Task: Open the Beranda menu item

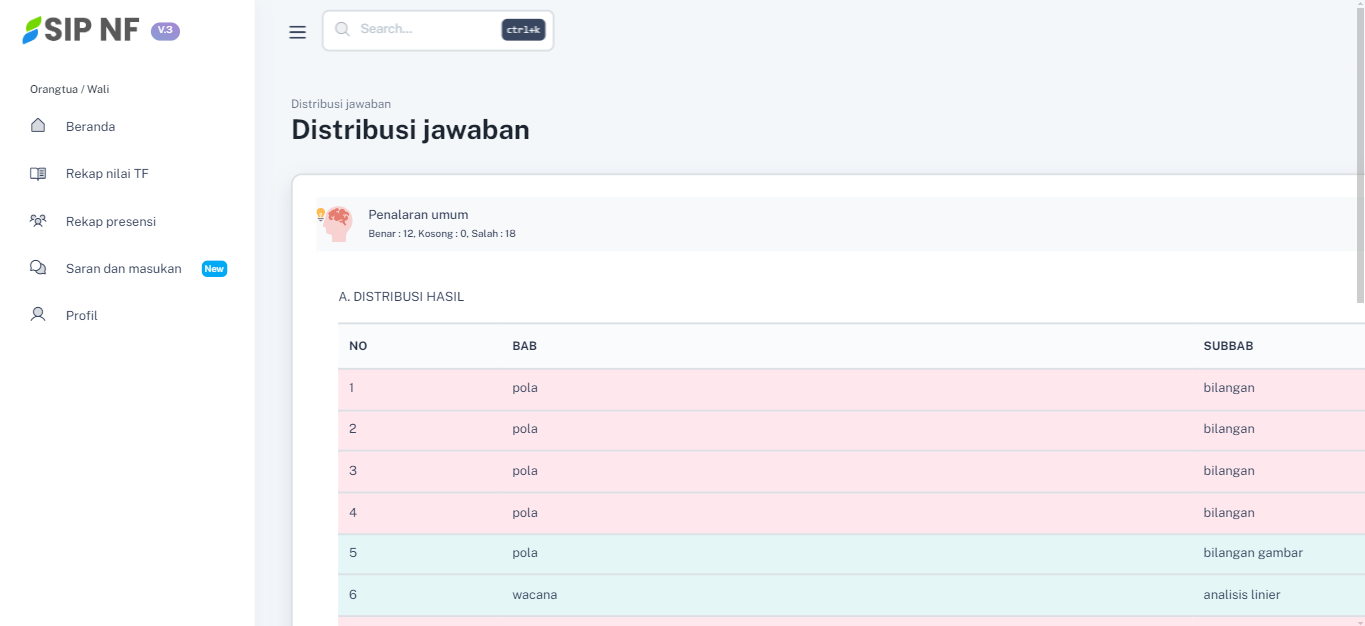Action: point(90,127)
